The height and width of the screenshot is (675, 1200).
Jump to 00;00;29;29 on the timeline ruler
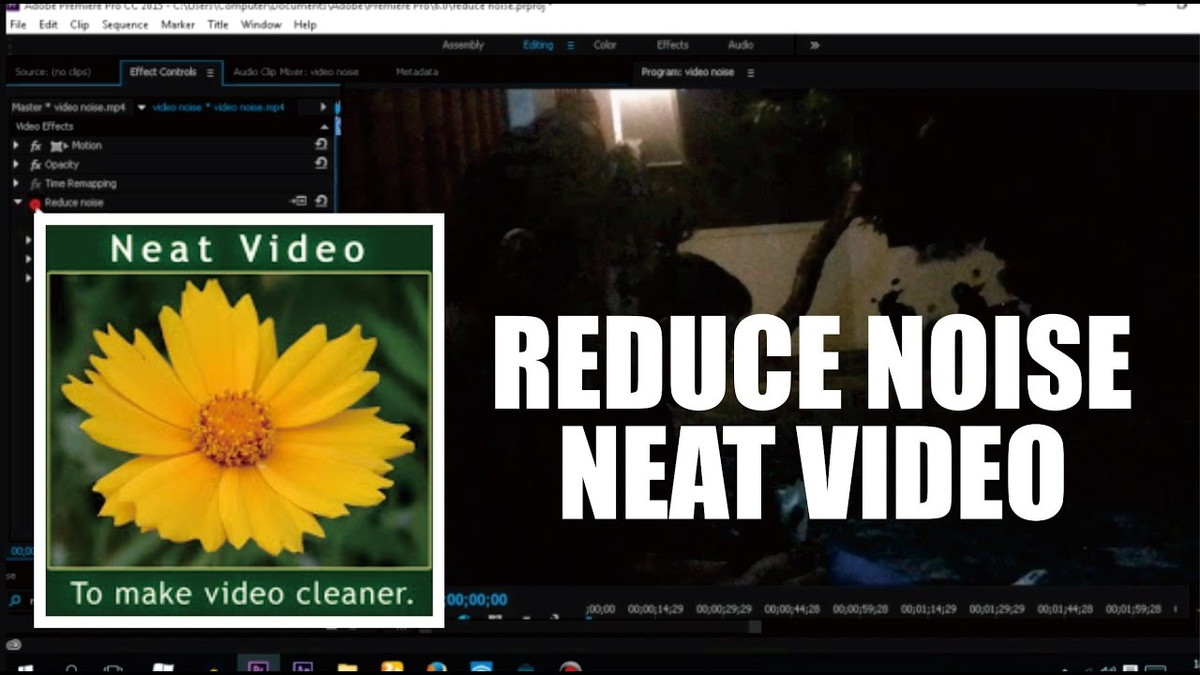point(724,609)
